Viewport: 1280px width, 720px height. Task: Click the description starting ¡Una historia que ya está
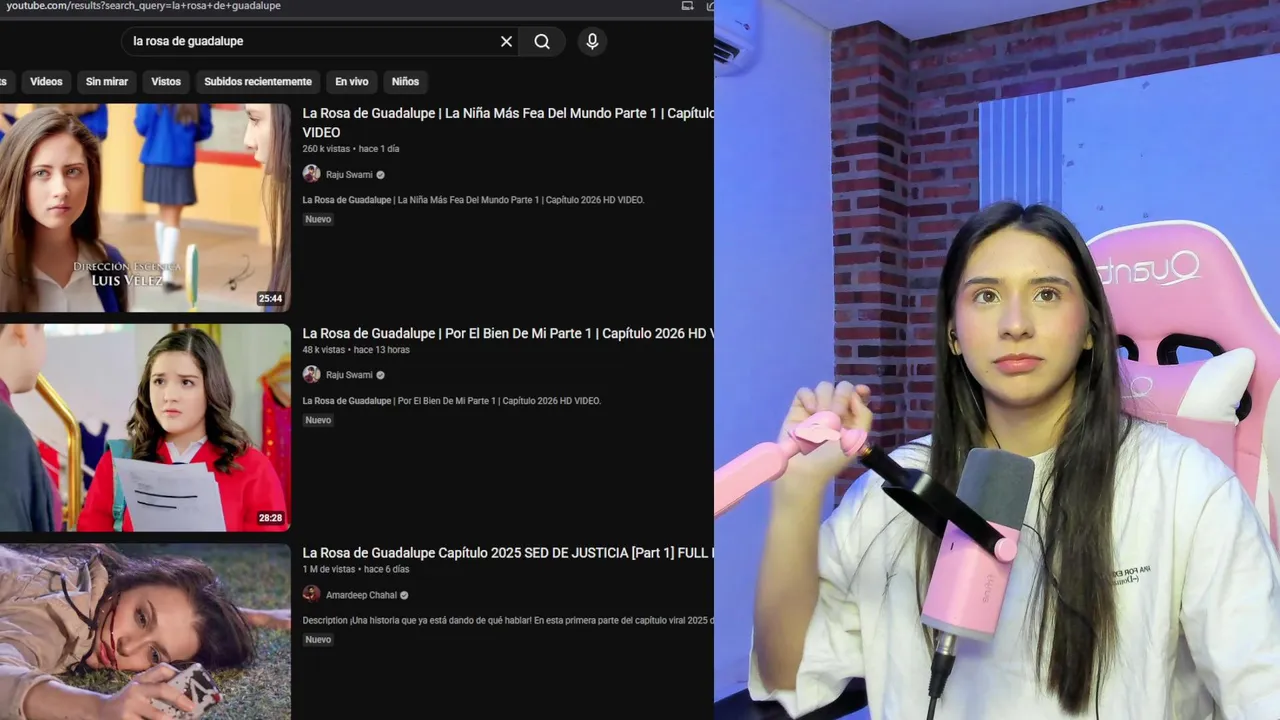508,620
